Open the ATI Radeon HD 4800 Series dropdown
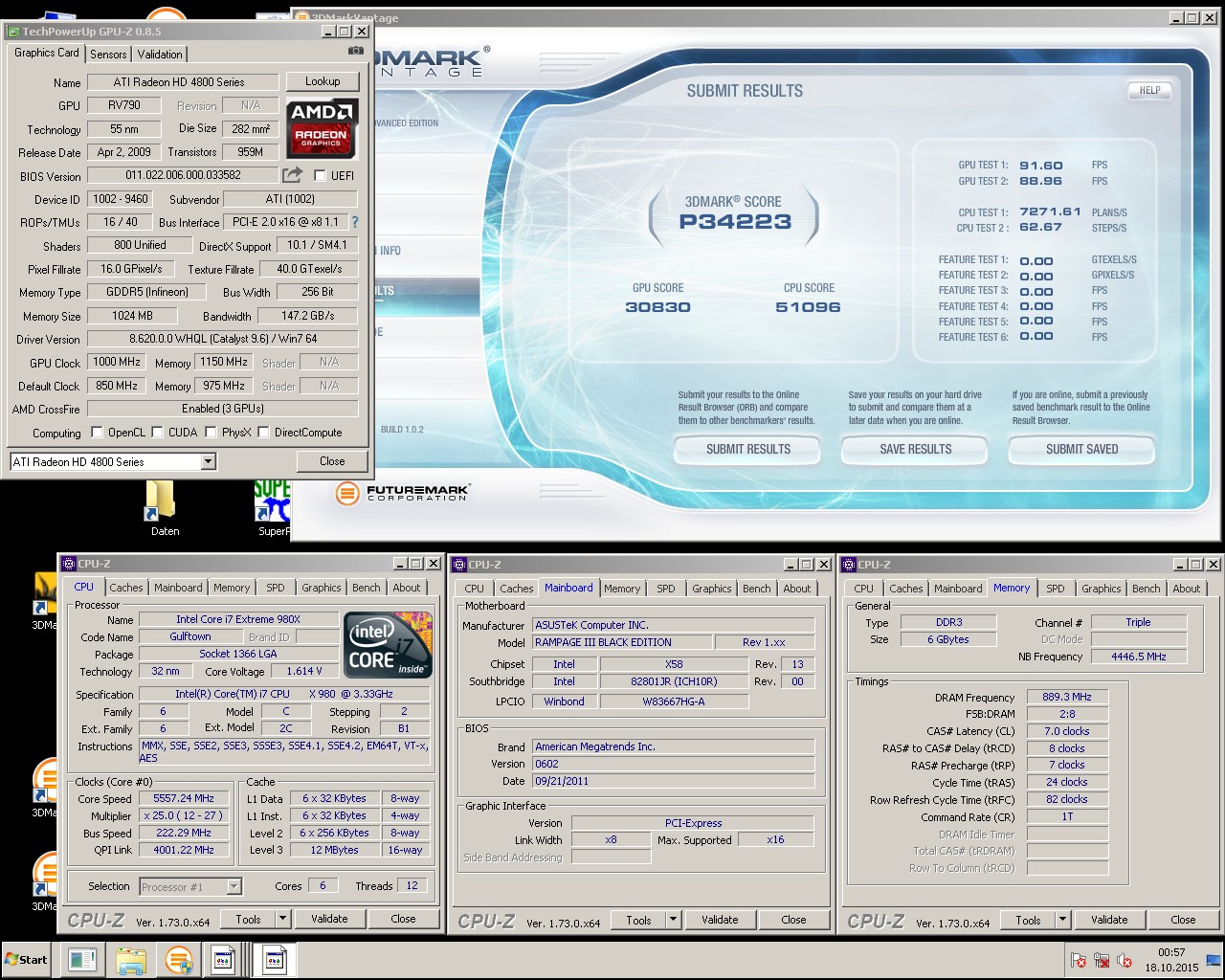Screen dimensions: 1225x980 tap(208, 462)
